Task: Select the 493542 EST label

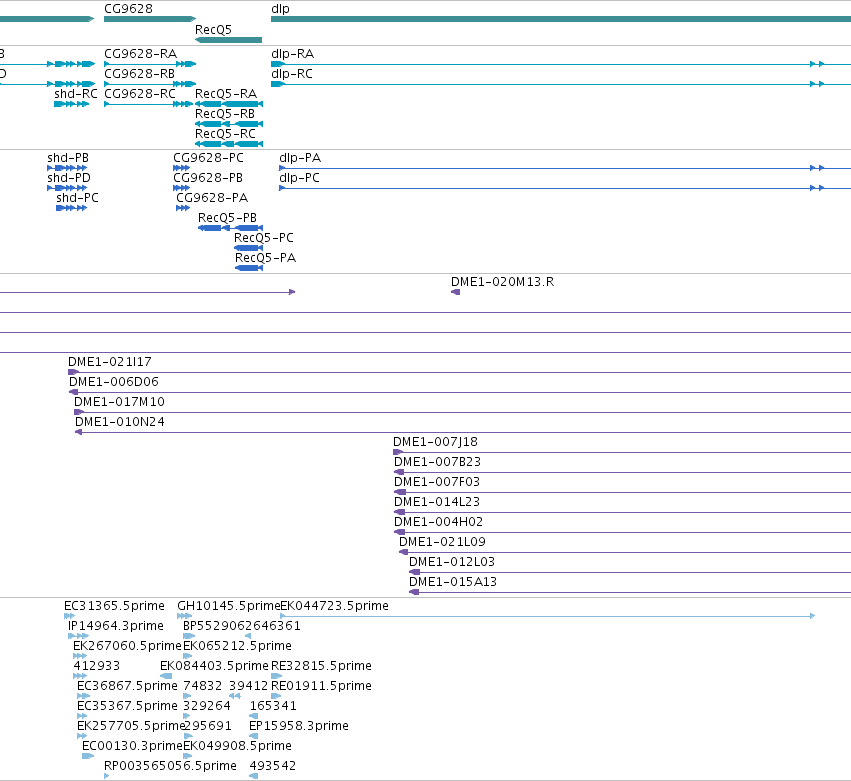Action: coord(273,766)
